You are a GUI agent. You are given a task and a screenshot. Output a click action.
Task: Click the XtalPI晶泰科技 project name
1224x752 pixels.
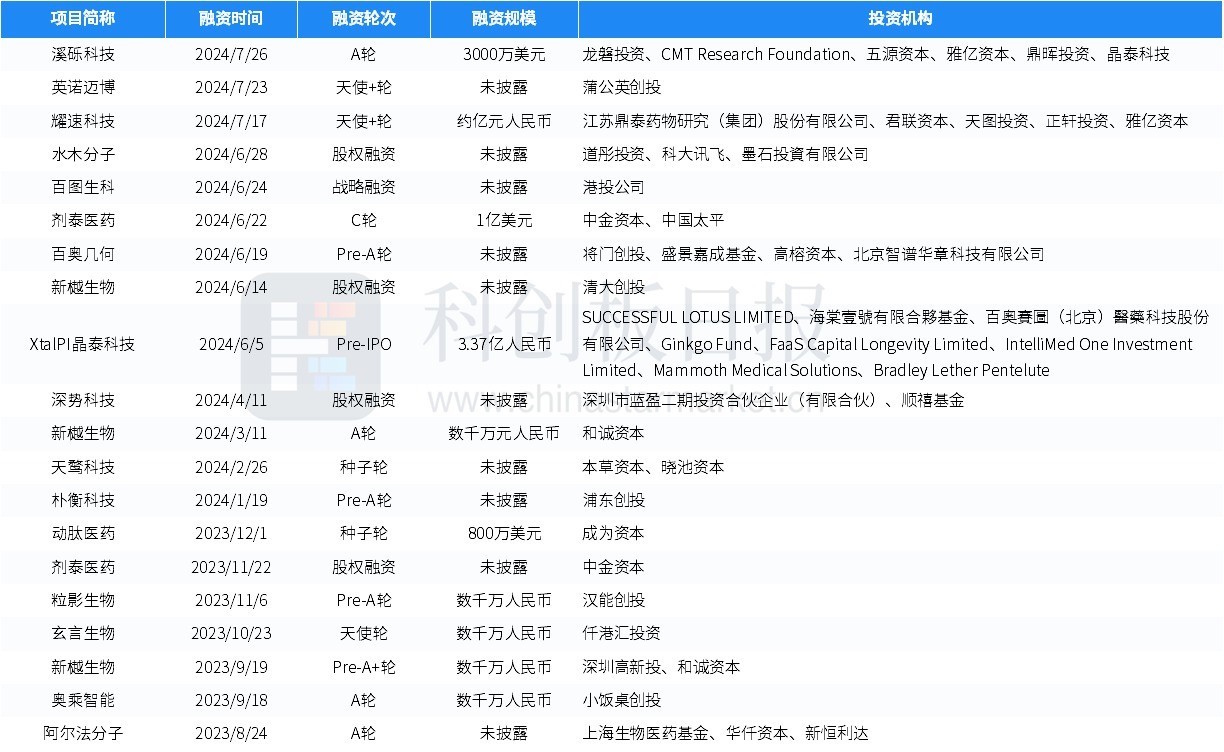(83, 344)
